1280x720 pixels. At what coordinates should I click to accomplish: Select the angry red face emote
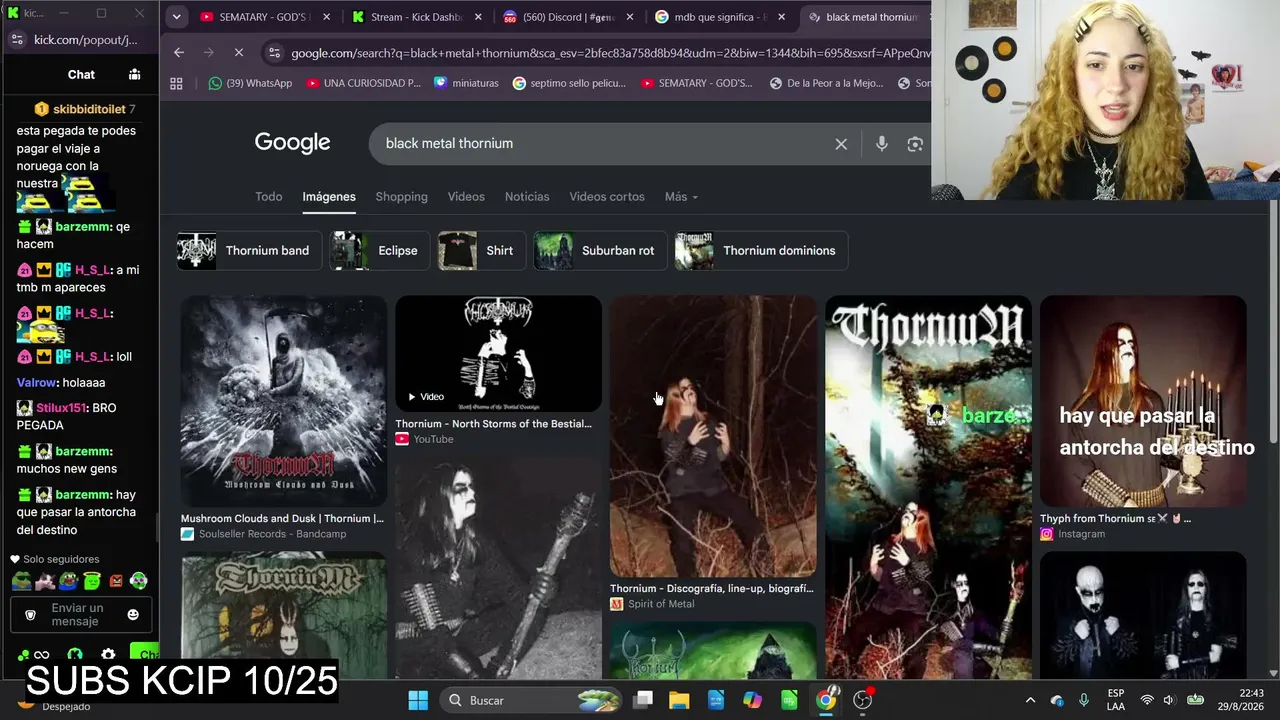[116, 580]
